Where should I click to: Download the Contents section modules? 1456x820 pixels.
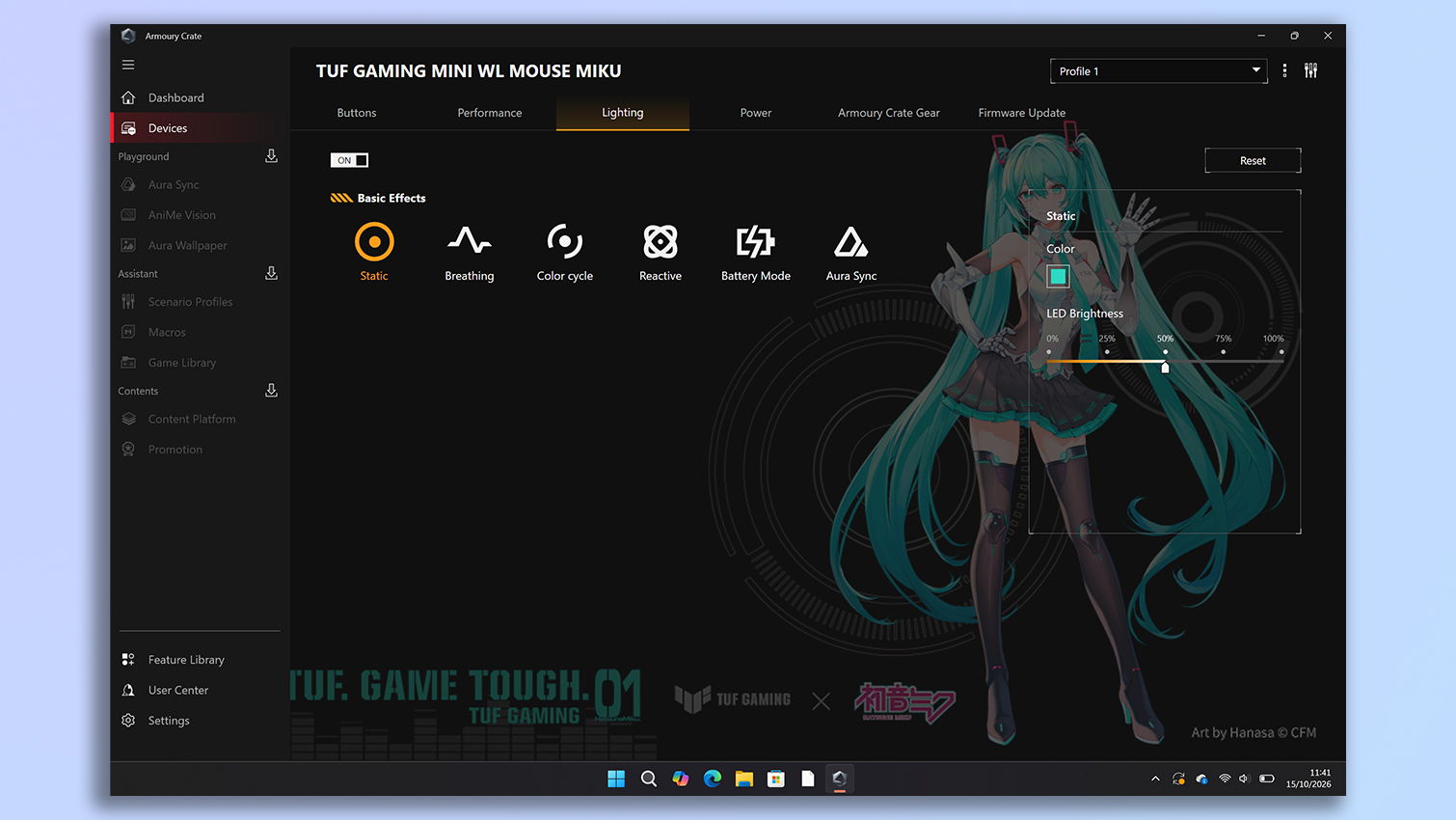272,391
